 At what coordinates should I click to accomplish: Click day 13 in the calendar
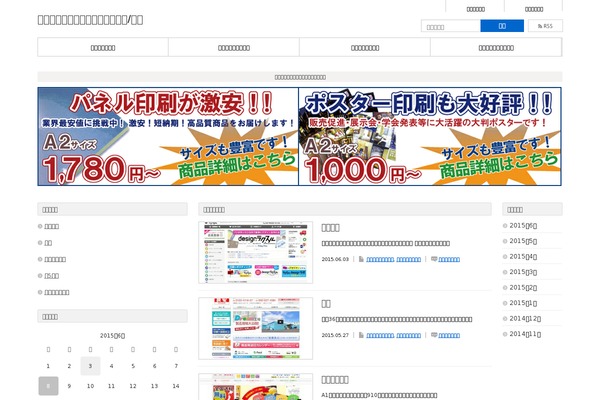pos(154,386)
